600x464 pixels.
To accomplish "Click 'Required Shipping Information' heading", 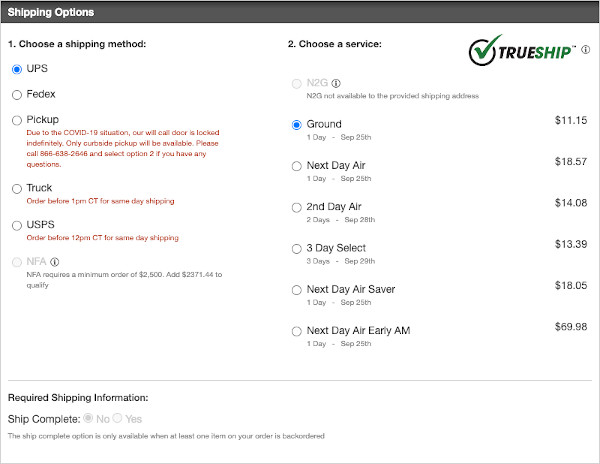I will pyautogui.click(x=78, y=398).
